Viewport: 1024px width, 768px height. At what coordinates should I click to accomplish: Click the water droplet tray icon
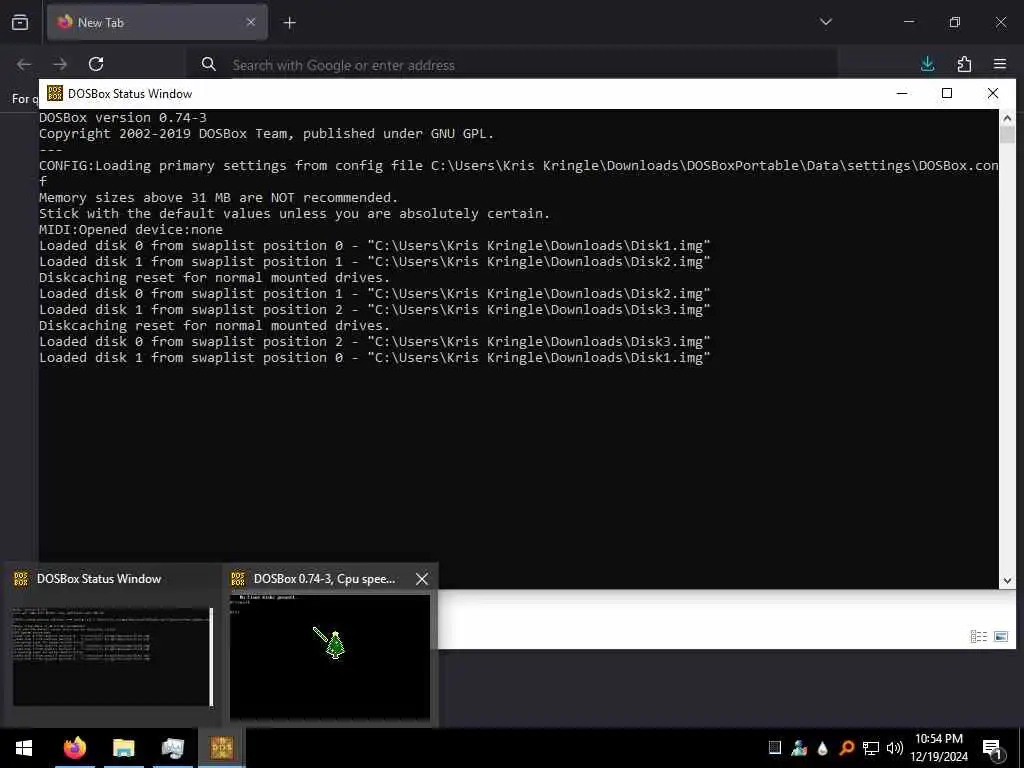(x=823, y=748)
